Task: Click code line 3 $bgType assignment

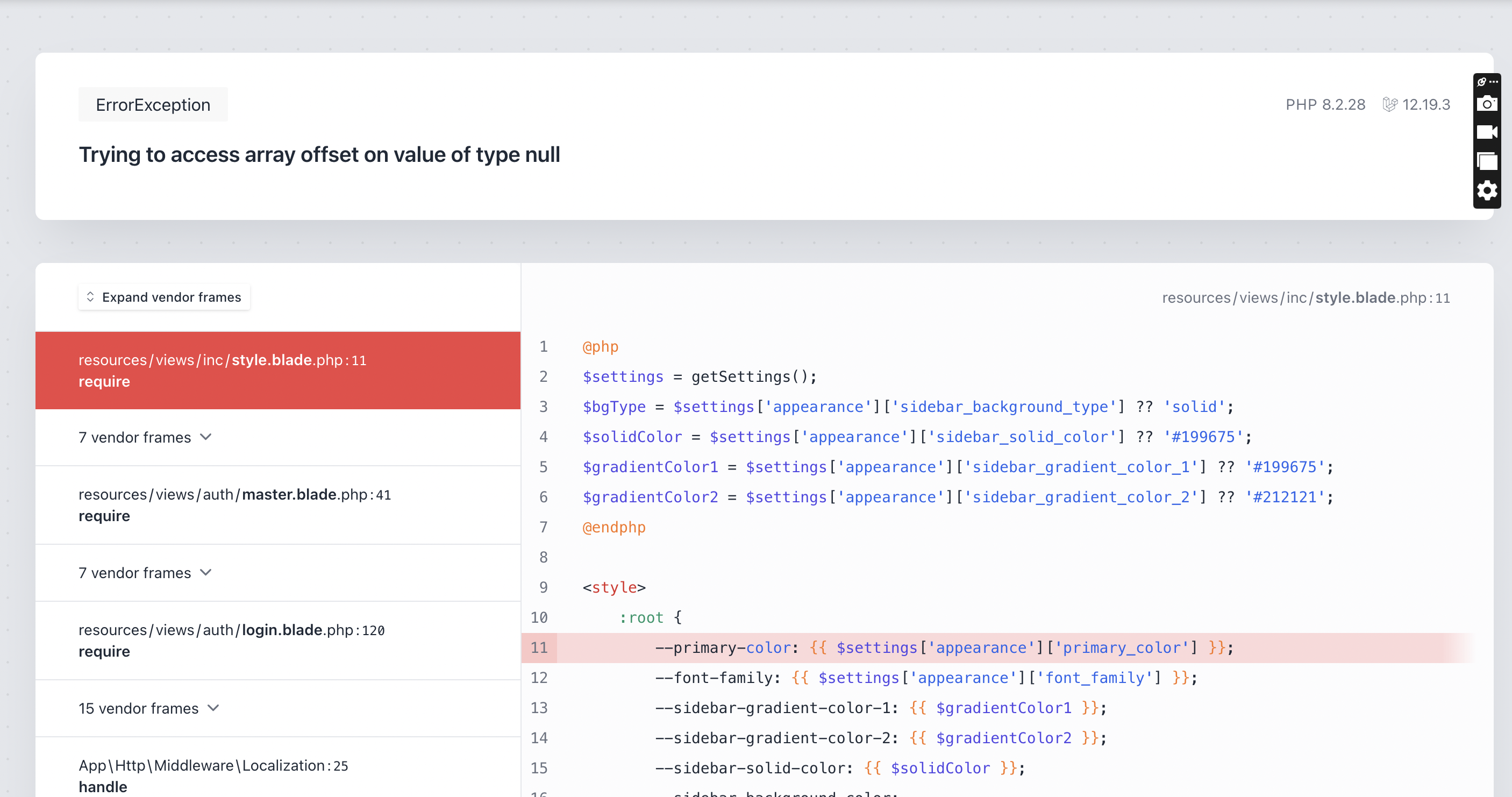Action: click(908, 407)
